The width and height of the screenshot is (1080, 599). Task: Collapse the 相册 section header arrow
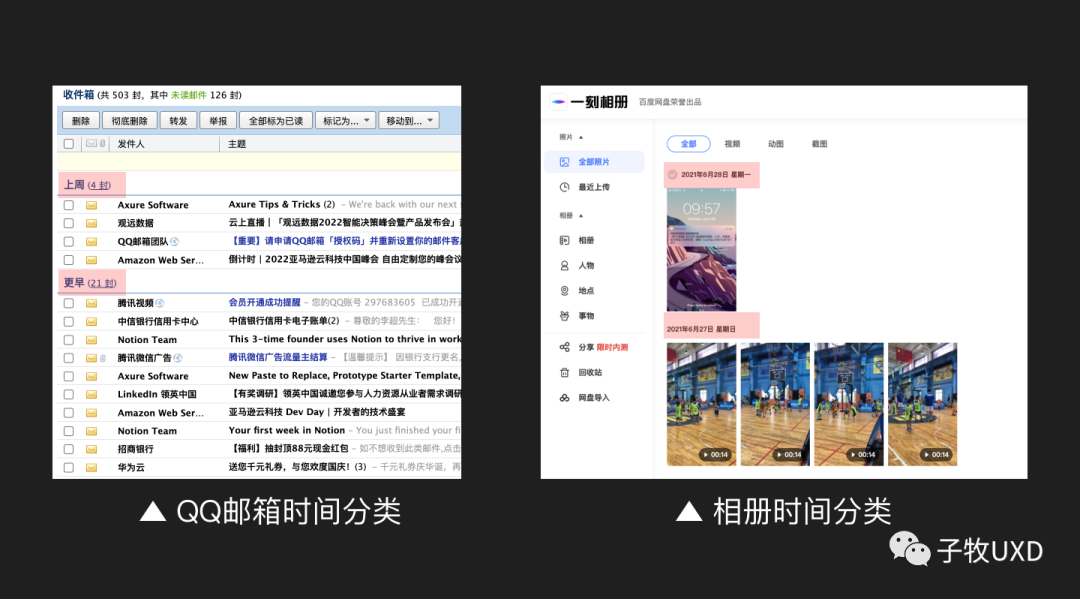581,216
